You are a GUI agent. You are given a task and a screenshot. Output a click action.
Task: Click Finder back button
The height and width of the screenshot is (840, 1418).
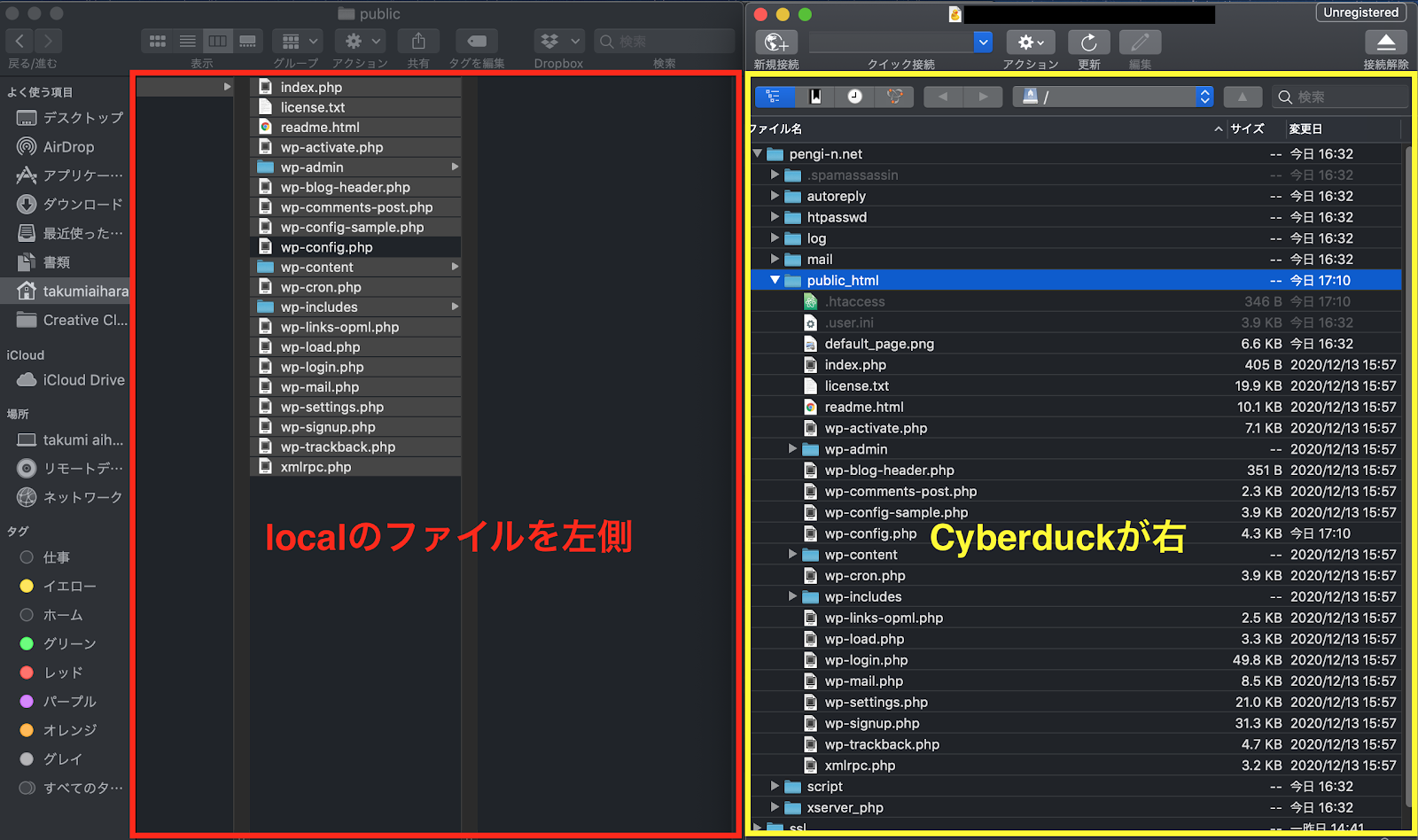pos(19,41)
